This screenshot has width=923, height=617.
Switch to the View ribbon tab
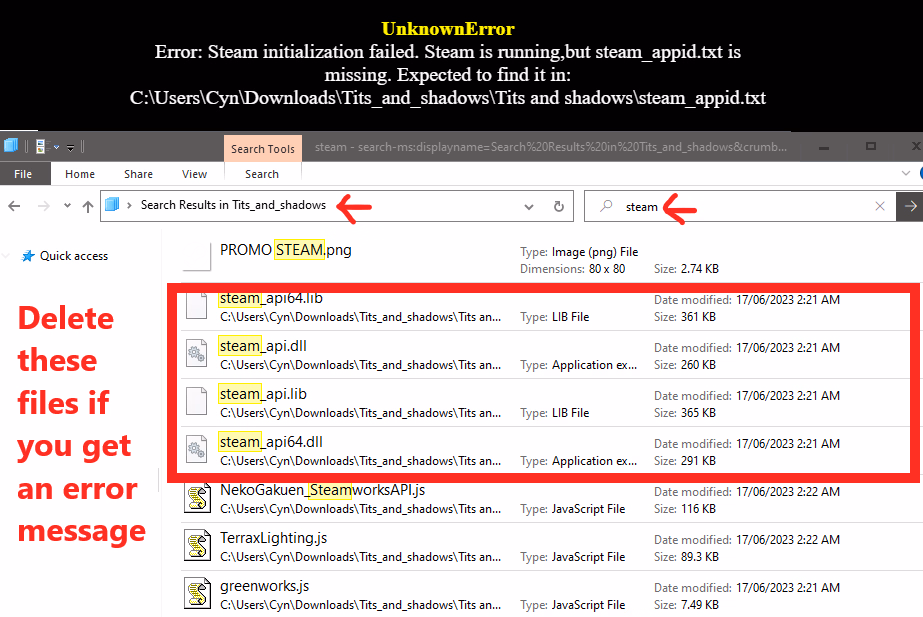click(194, 174)
